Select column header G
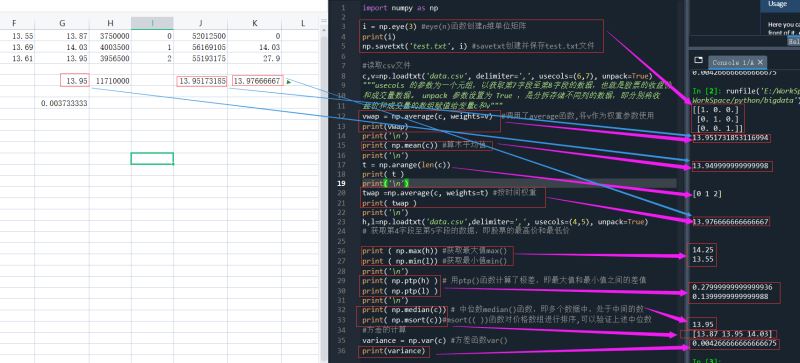Image resolution: width=800 pixels, height=363 pixels. (62, 23)
